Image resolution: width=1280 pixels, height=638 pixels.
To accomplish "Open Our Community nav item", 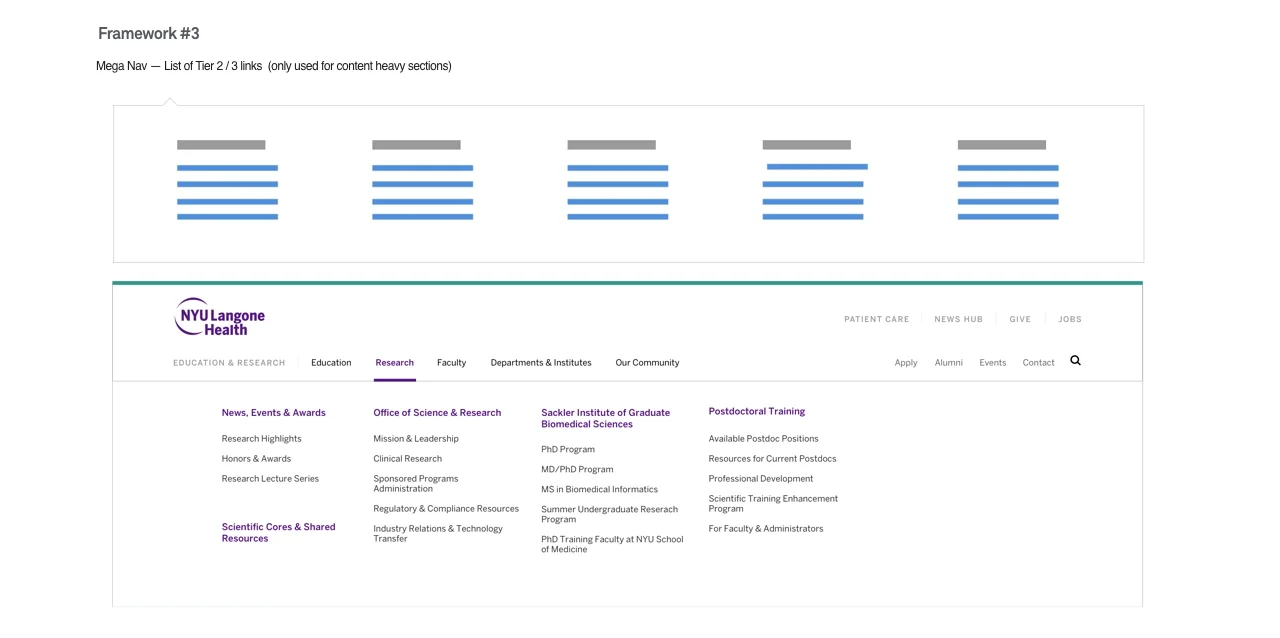I will (x=647, y=363).
